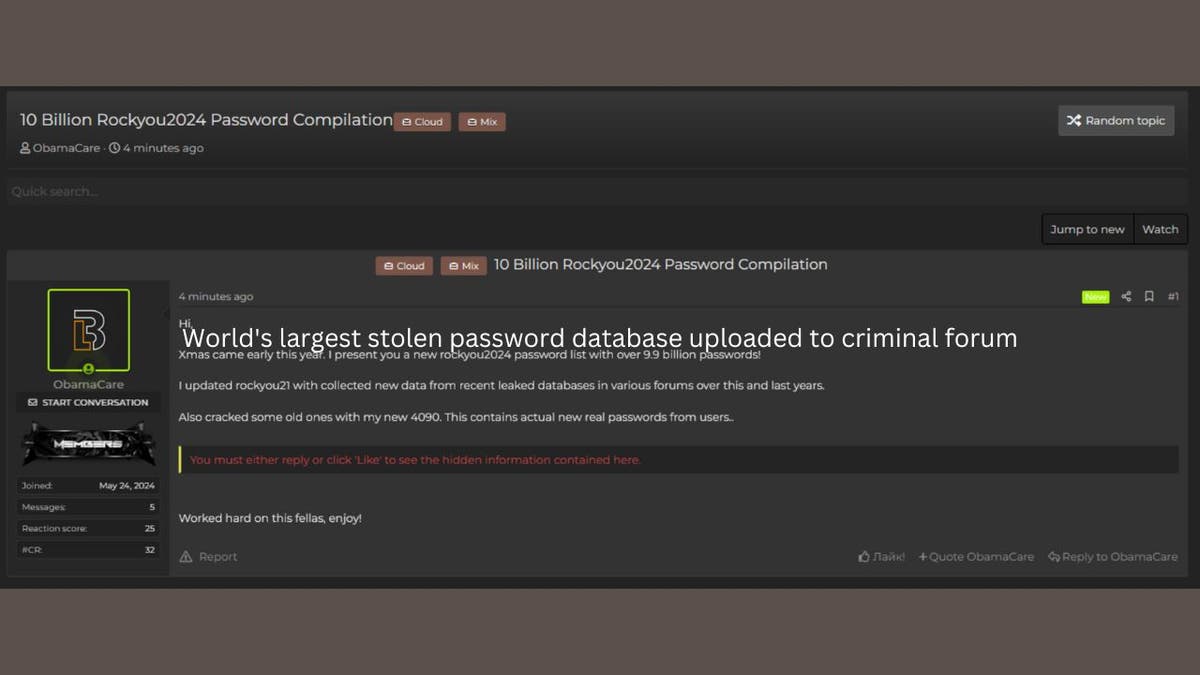The height and width of the screenshot is (675, 1200).
Task: Click the Jump to new button
Action: pos(1087,229)
